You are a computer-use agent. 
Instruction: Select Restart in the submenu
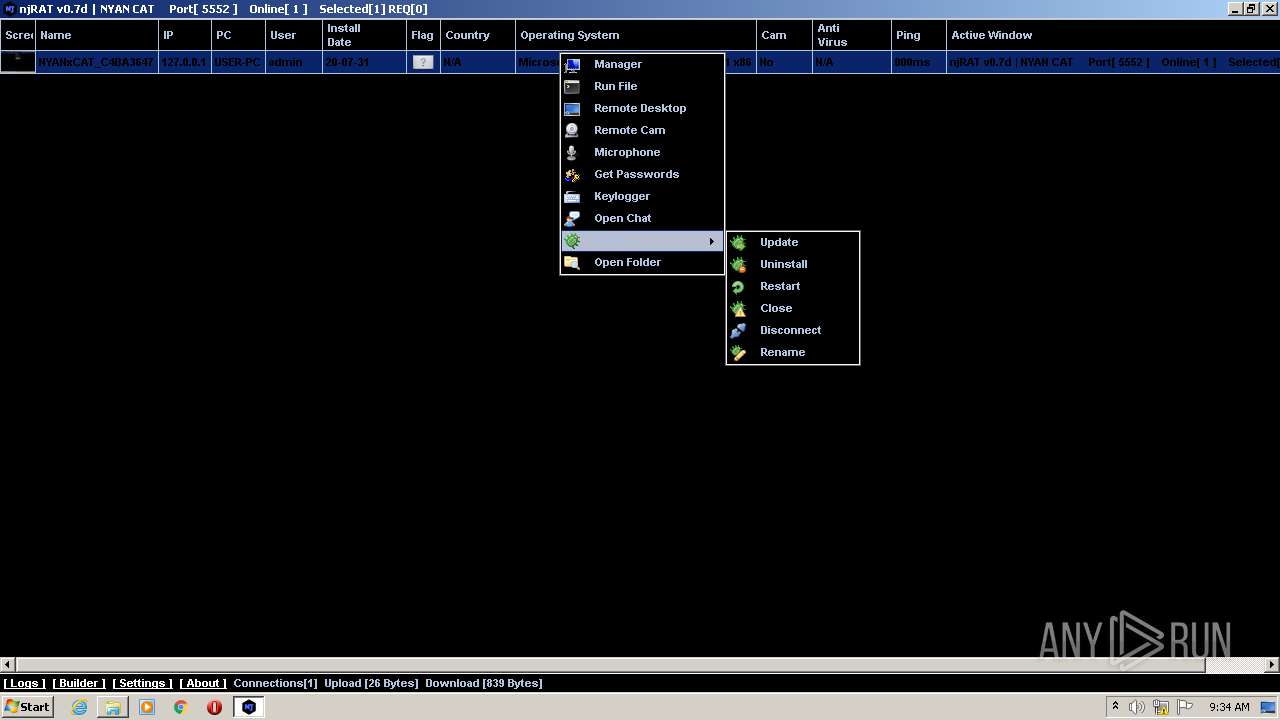(792, 286)
